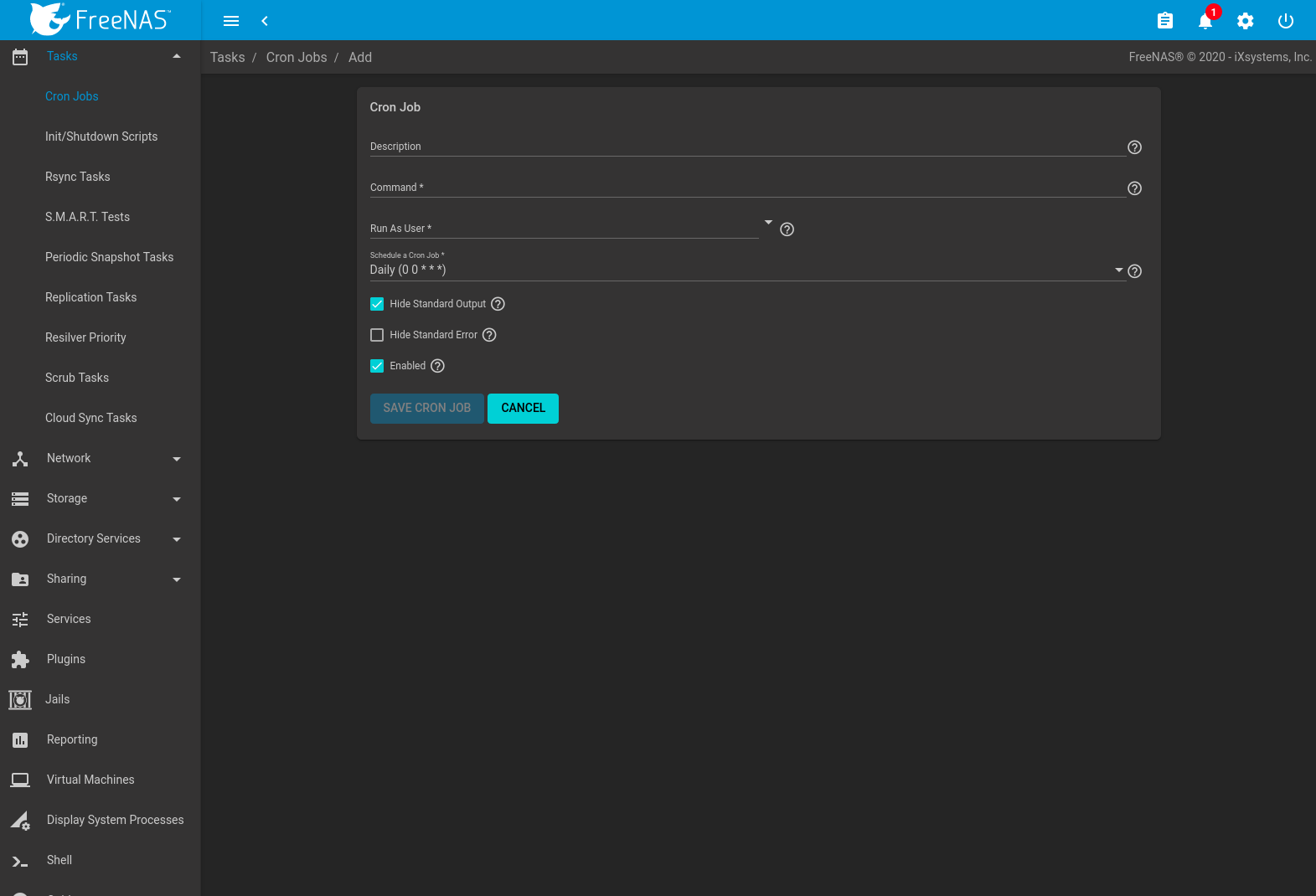1316x896 pixels.
Task: Enable the Hide Standard Error checkbox
Action: pyautogui.click(x=377, y=335)
